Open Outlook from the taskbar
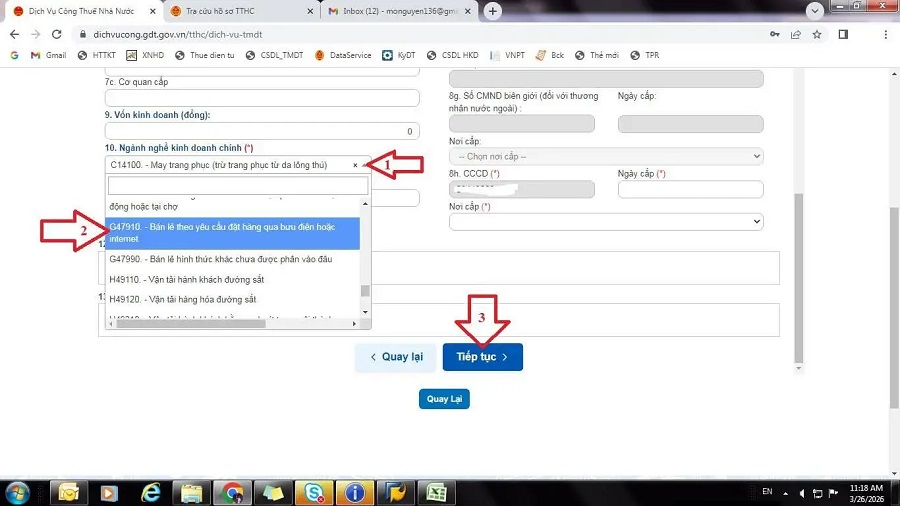Viewport: 900px width, 506px height. (x=68, y=493)
